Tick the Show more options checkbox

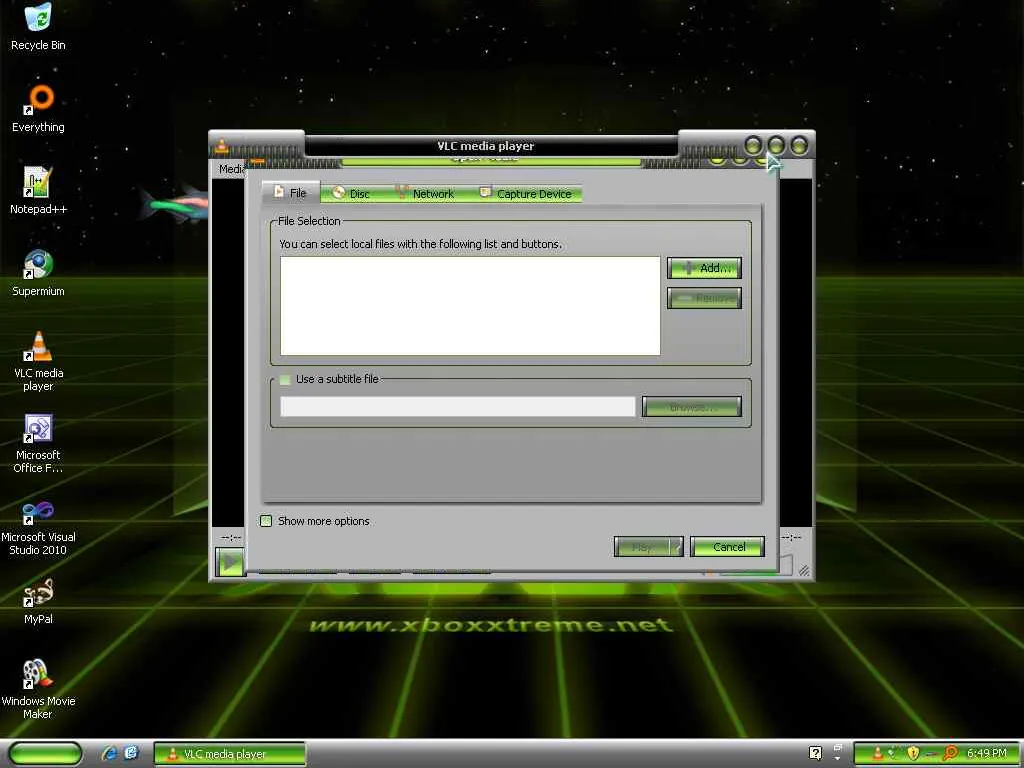pyautogui.click(x=266, y=520)
